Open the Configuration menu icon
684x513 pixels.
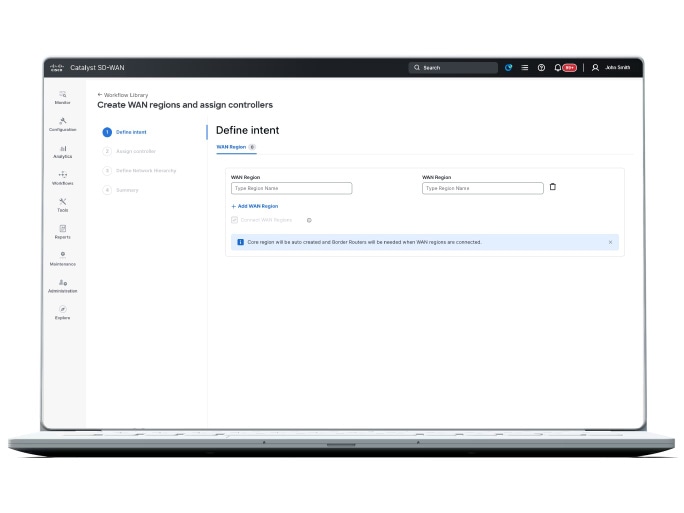point(63,123)
